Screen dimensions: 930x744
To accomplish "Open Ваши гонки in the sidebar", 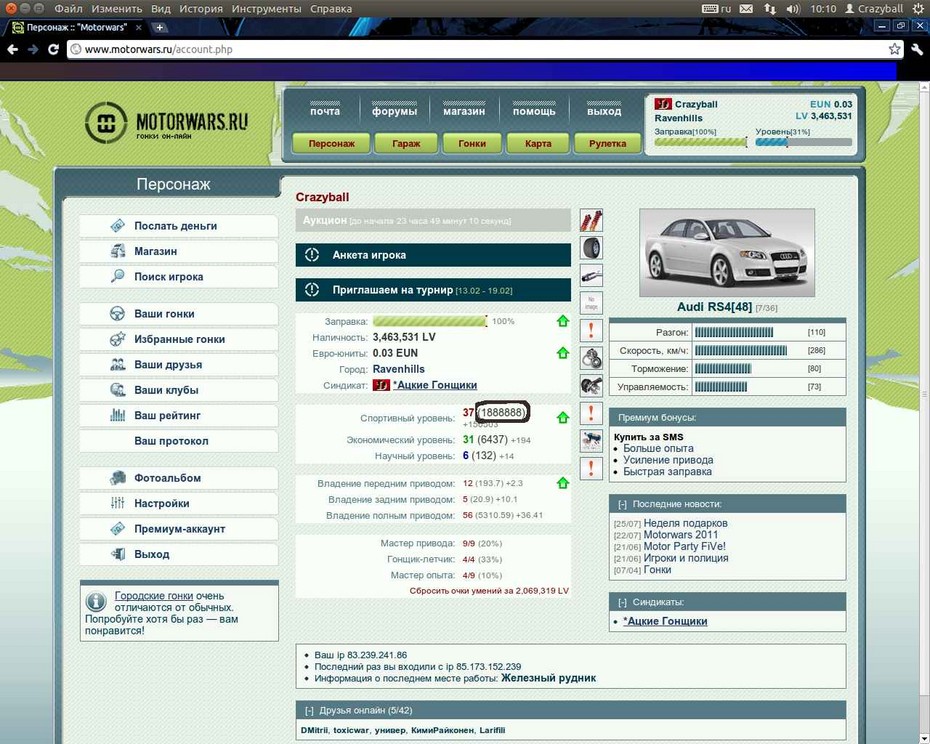I will click(x=179, y=314).
